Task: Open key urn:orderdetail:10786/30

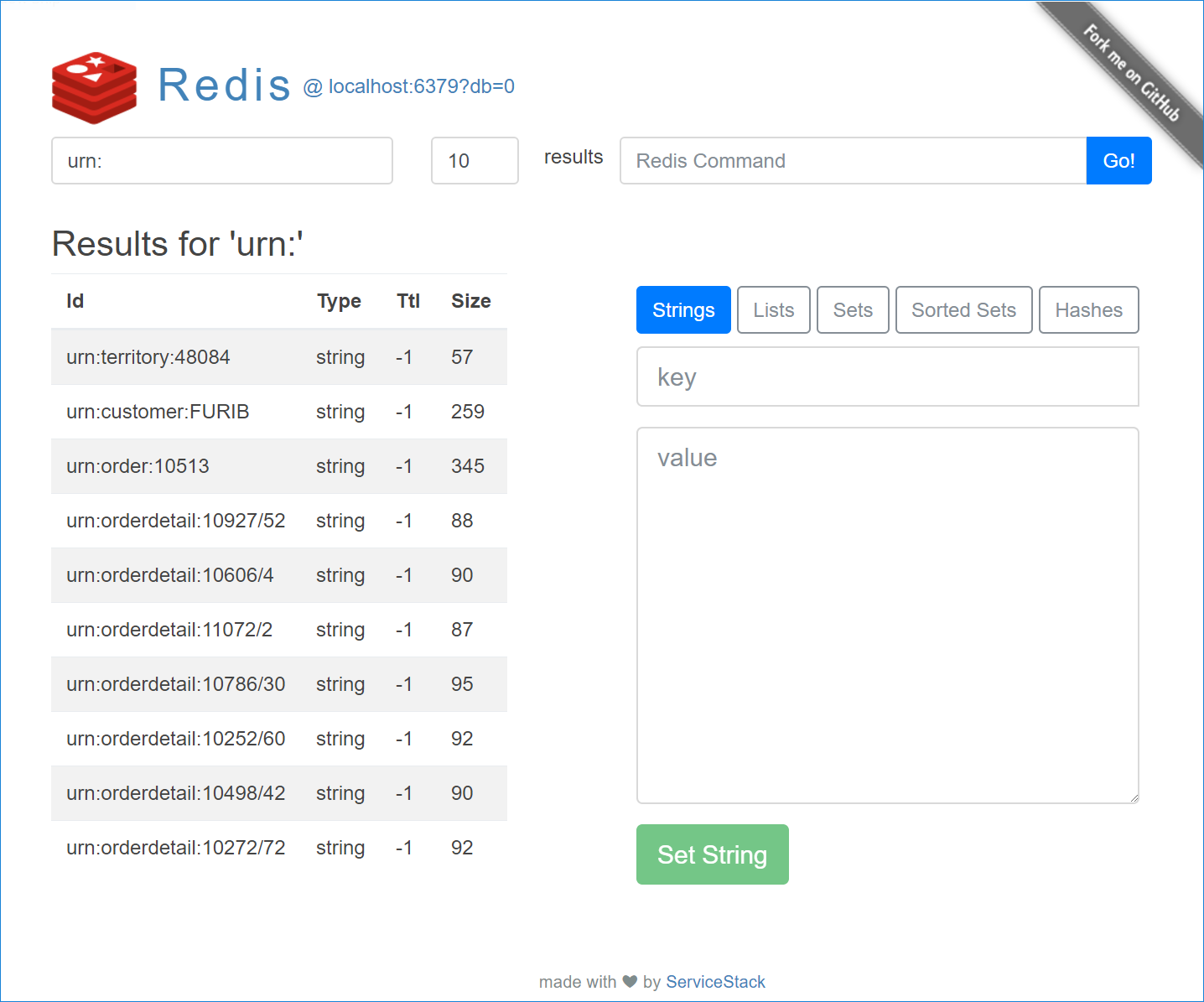Action: [x=176, y=684]
